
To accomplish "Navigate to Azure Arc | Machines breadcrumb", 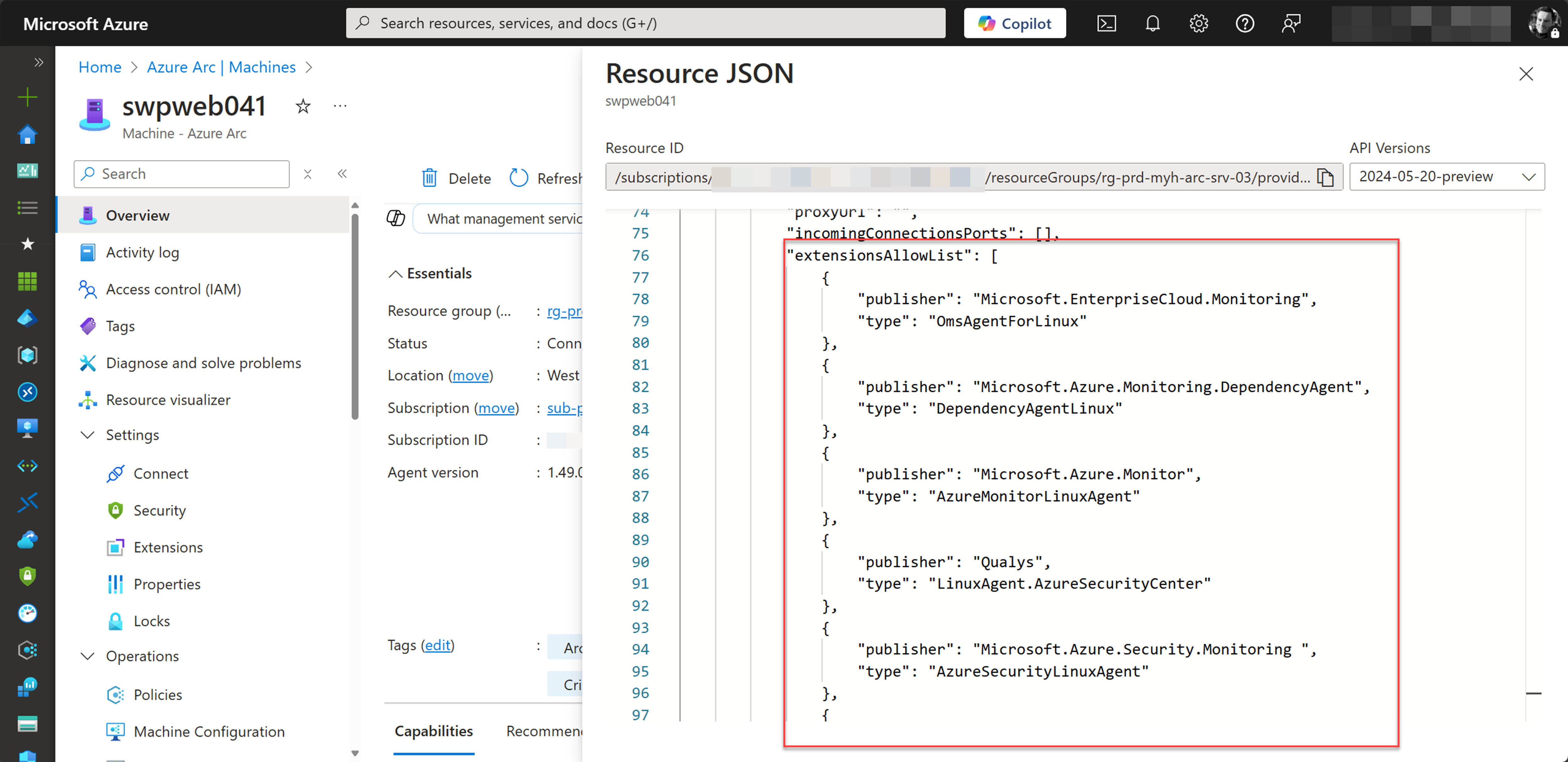I will click(221, 67).
